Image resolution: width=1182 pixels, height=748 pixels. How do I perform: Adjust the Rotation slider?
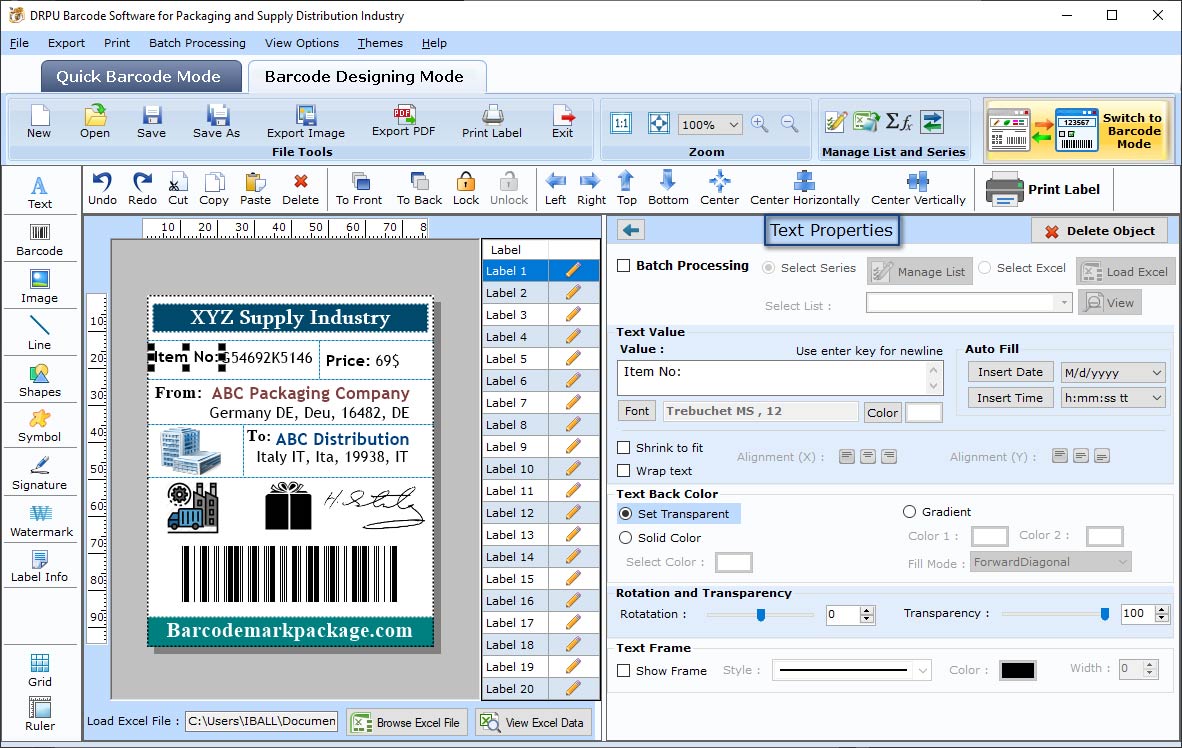[x=761, y=615]
